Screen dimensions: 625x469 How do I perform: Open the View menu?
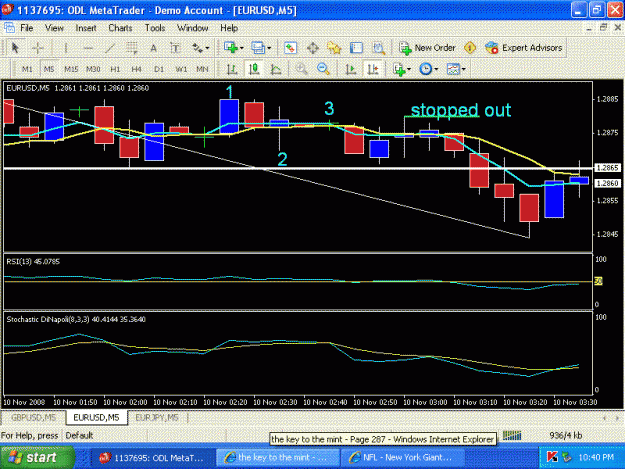coord(54,28)
